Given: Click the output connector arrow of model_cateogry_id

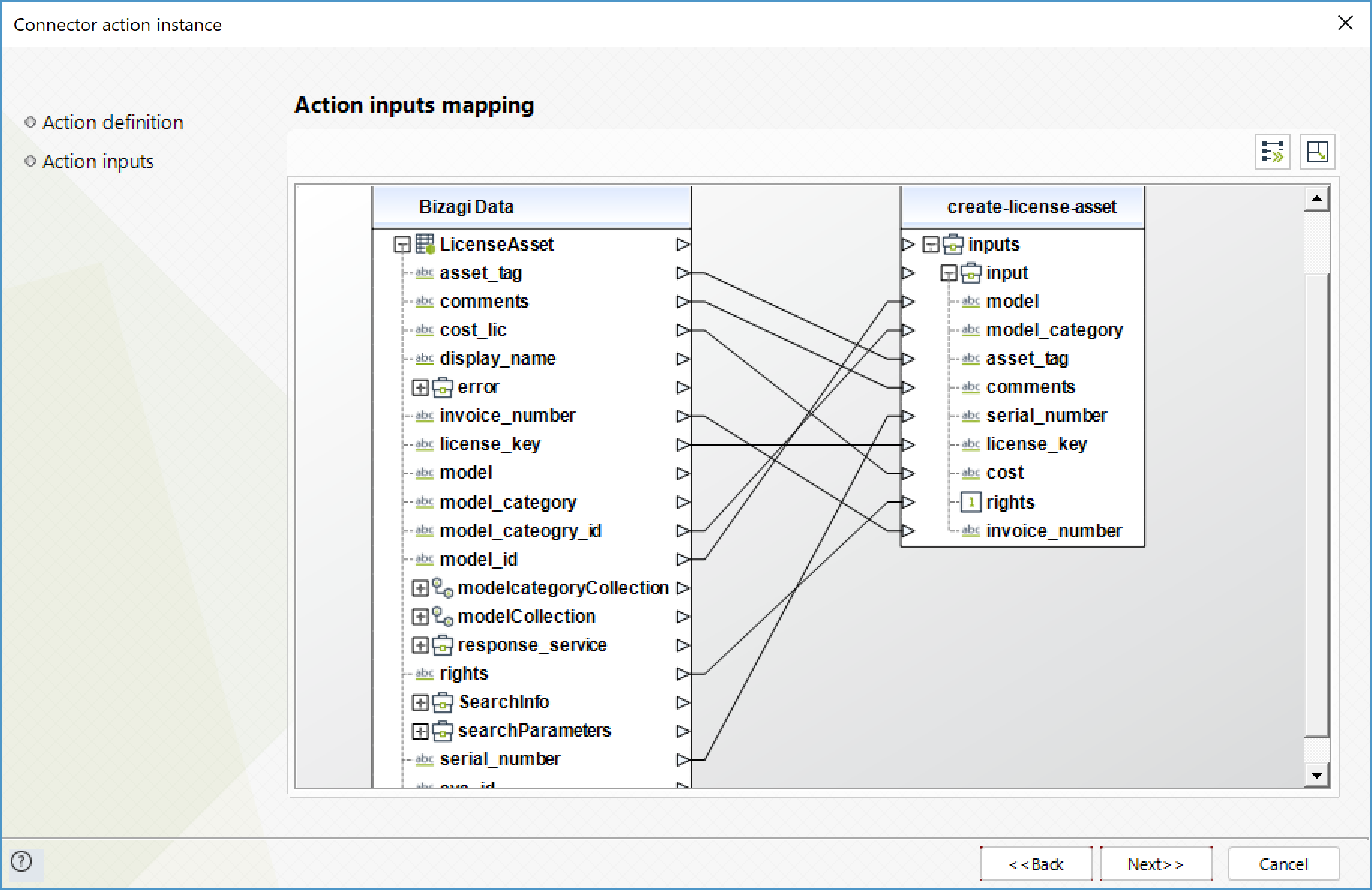Looking at the screenshot, I should (x=683, y=531).
